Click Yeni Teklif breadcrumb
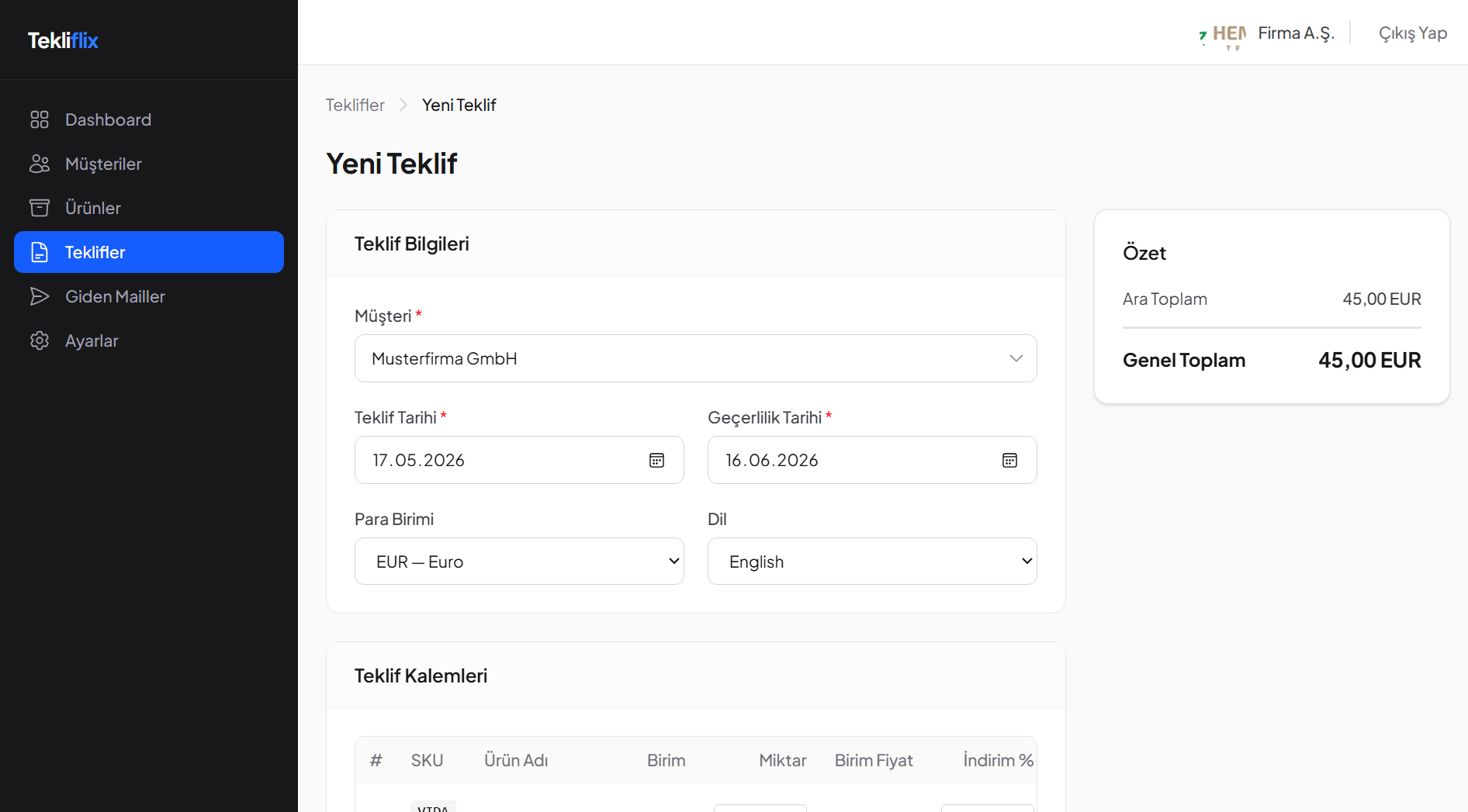Viewport: 1468px width, 812px height. point(459,105)
